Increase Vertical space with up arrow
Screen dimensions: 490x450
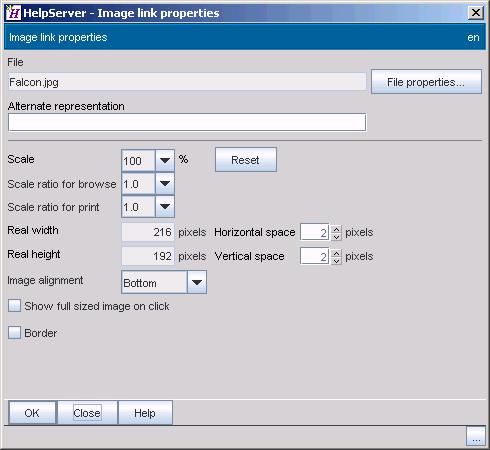tap(336, 253)
